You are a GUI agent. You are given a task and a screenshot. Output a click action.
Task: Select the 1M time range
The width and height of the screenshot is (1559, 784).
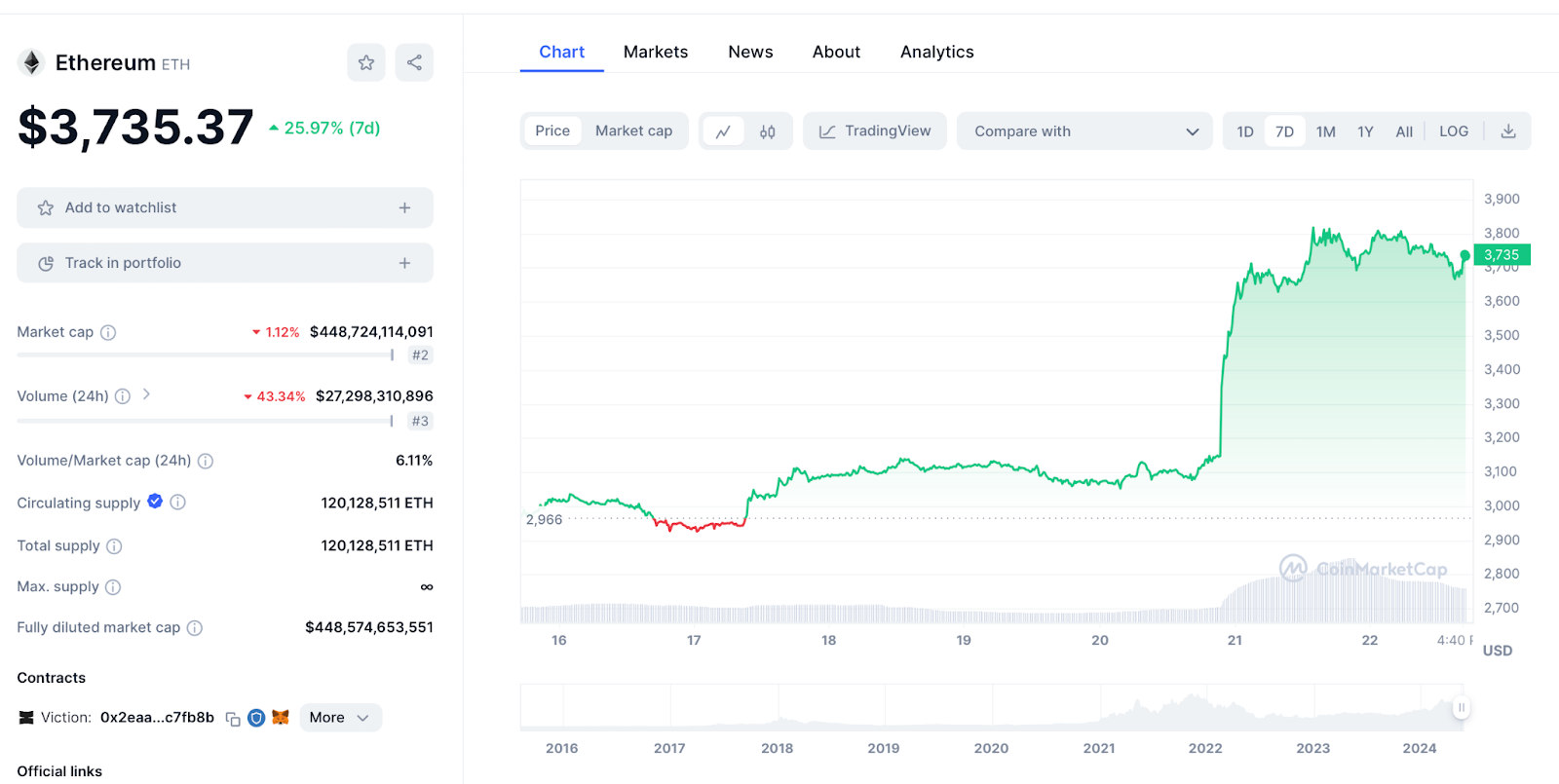tap(1326, 131)
